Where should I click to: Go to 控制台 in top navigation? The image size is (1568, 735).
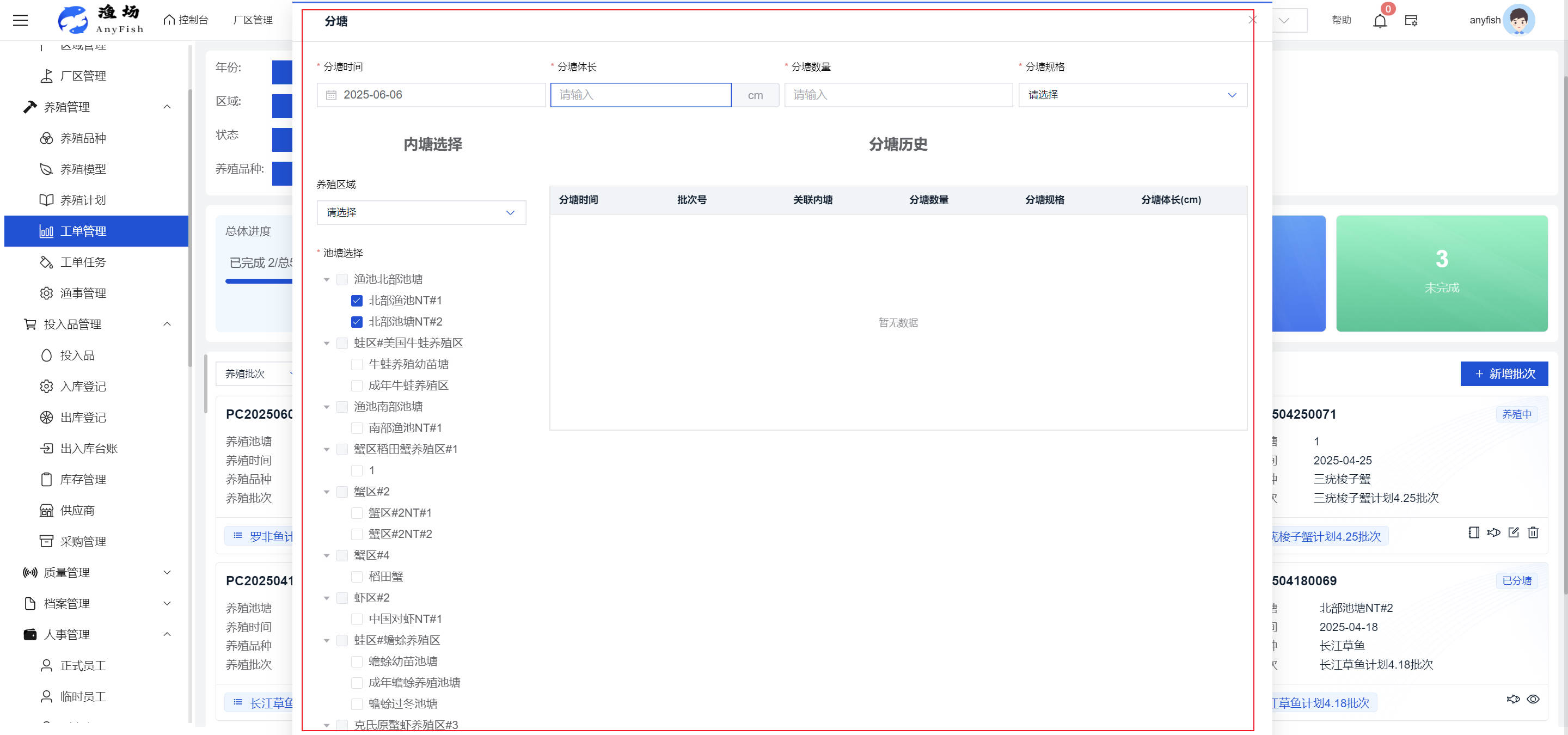[x=186, y=20]
